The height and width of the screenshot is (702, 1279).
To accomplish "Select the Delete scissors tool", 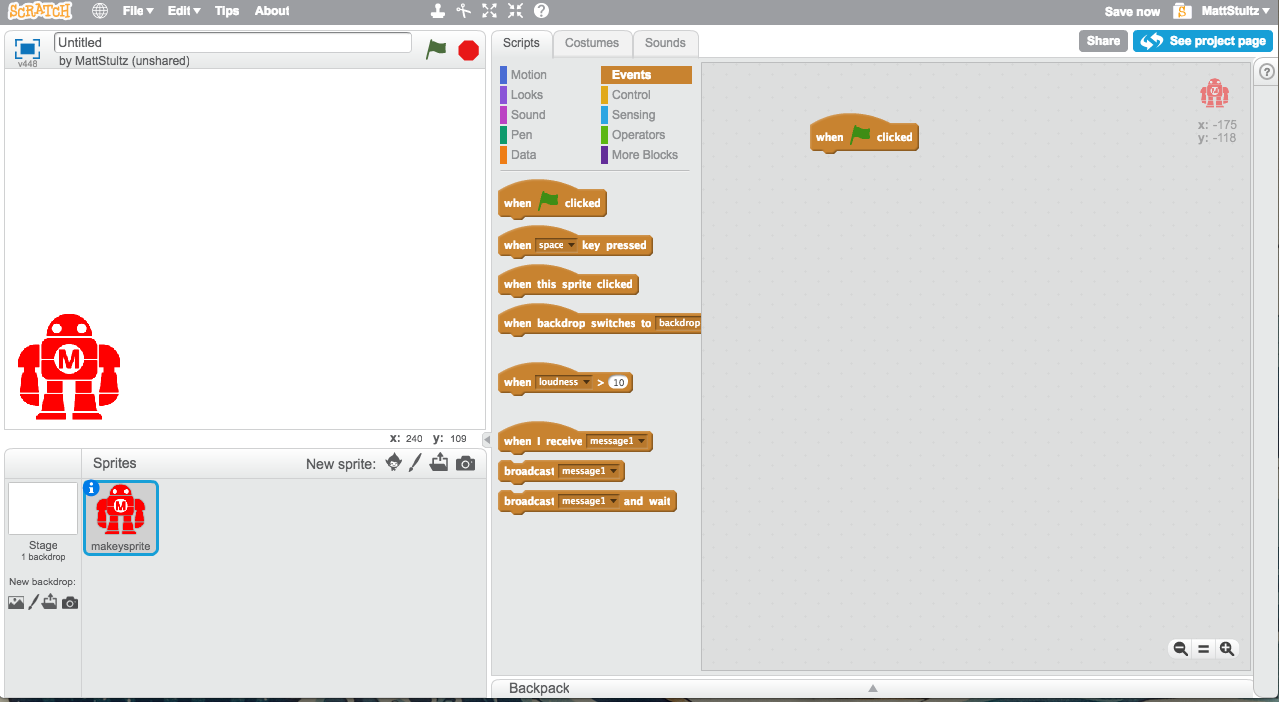I will (464, 11).
